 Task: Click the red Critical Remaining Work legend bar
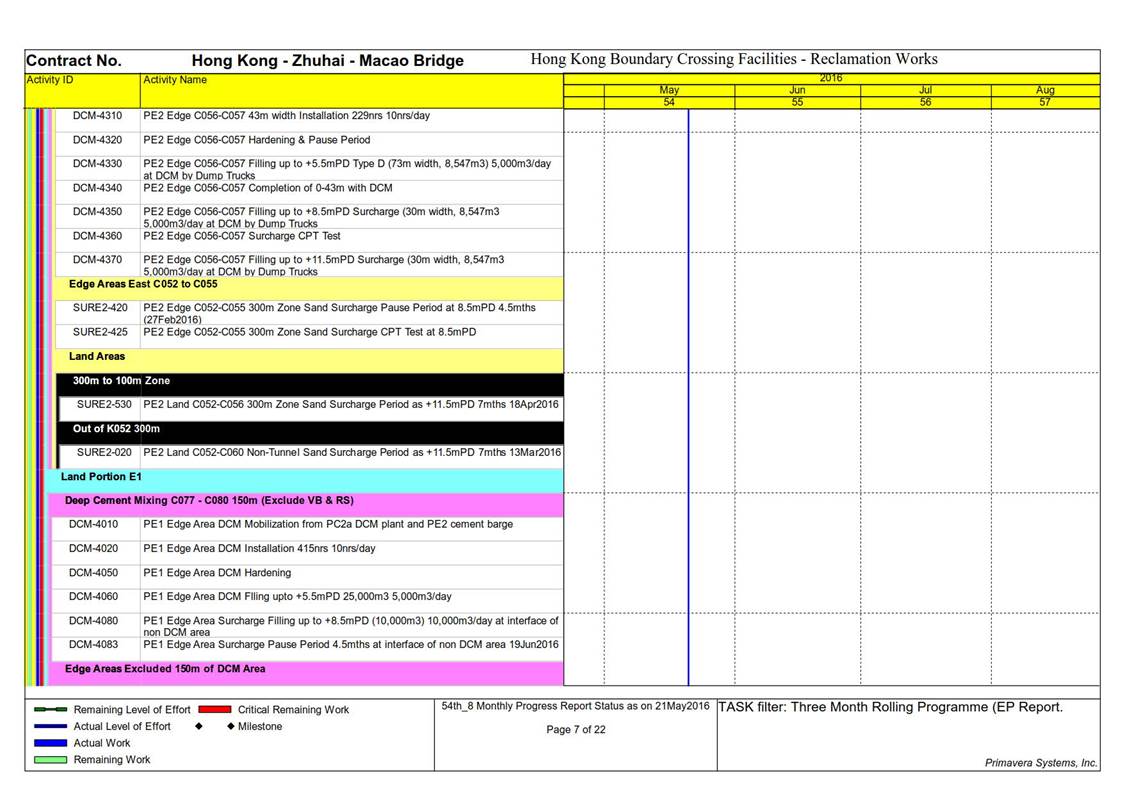(215, 710)
